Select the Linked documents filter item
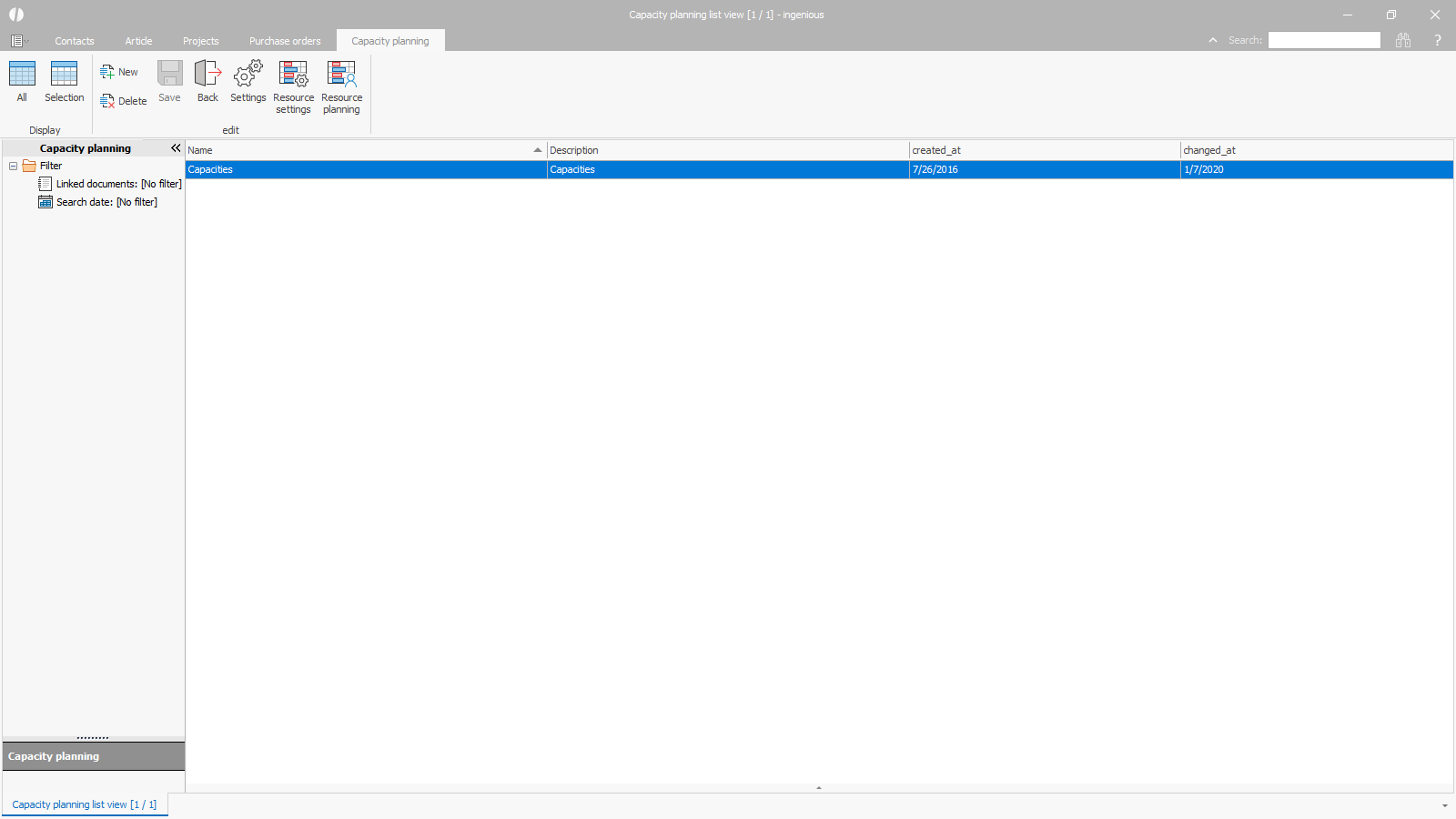 click(x=118, y=184)
